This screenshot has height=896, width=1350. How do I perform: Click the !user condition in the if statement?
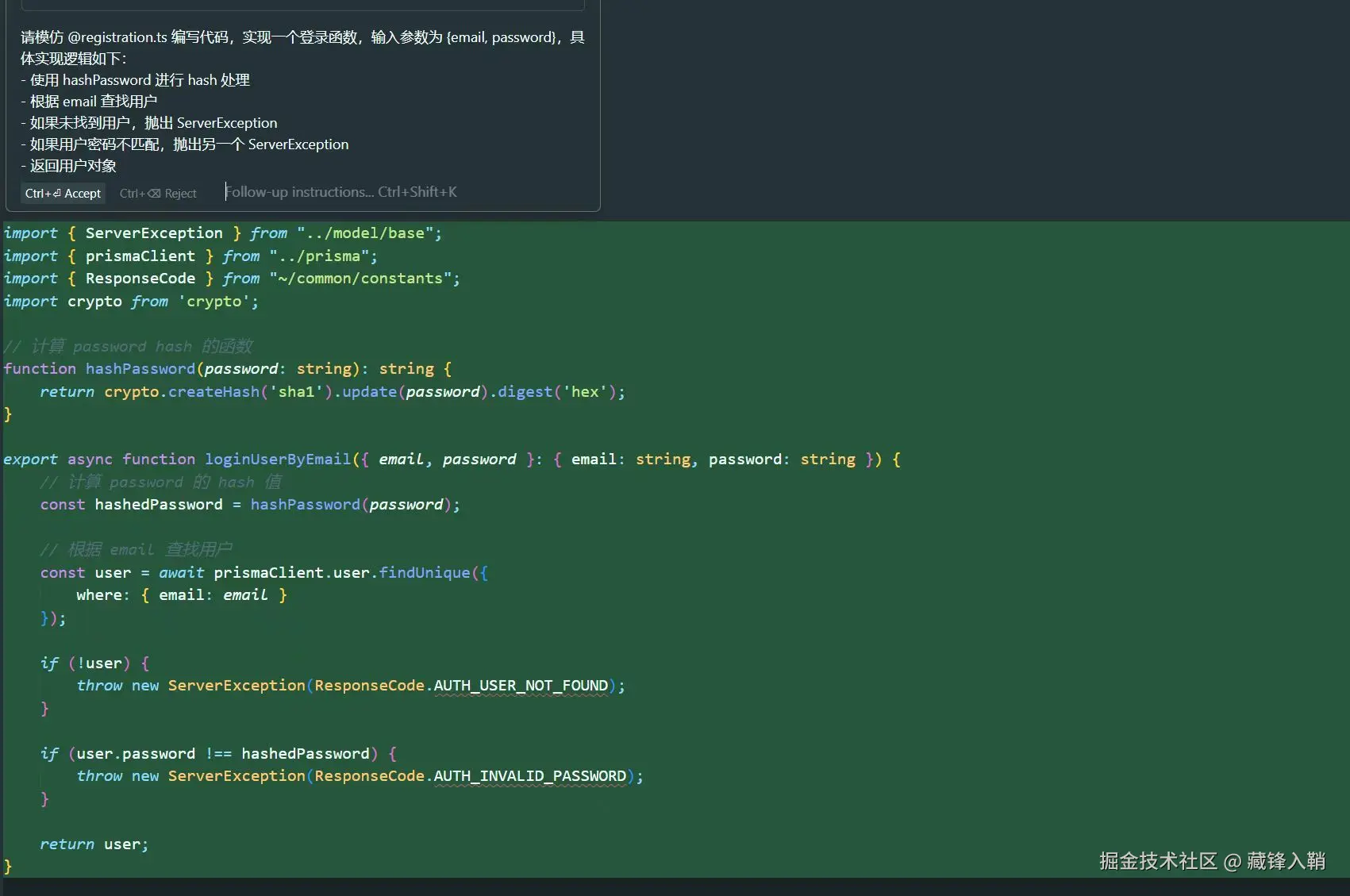click(x=99, y=663)
